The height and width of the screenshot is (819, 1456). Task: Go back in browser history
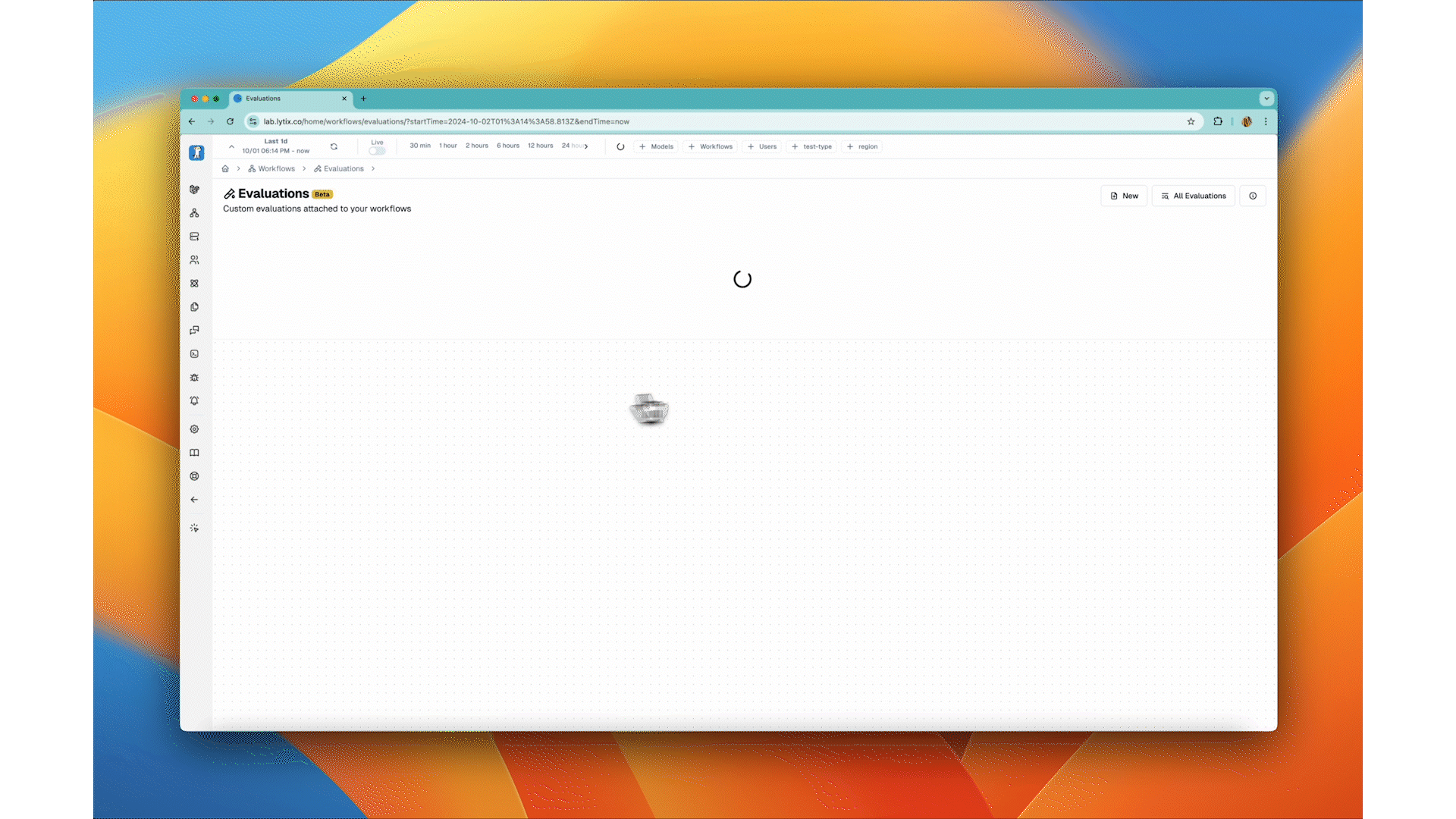[x=192, y=121]
